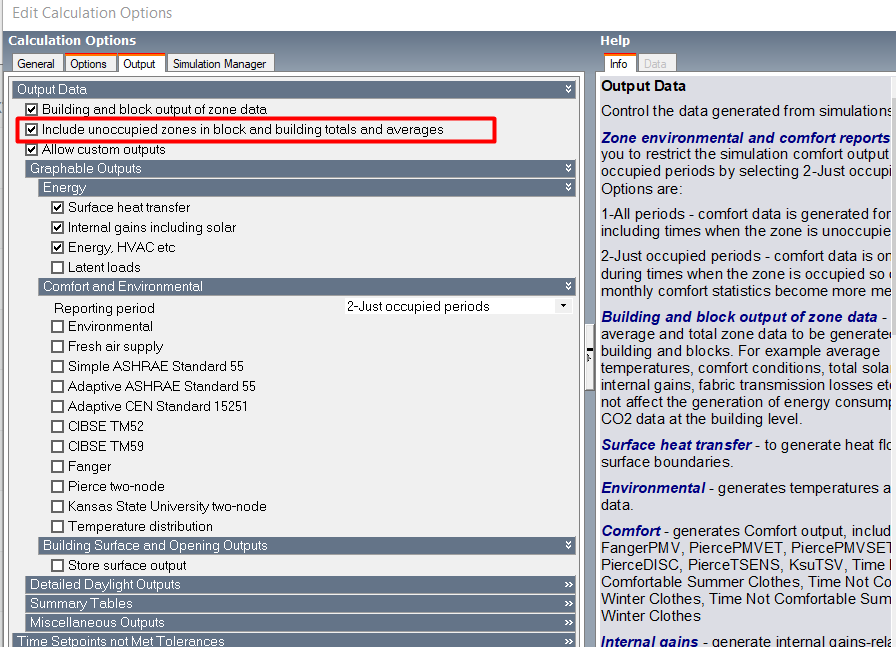Image resolution: width=896 pixels, height=647 pixels.
Task: Check Adaptive ASHRAE Standard 55
Action: (57, 386)
